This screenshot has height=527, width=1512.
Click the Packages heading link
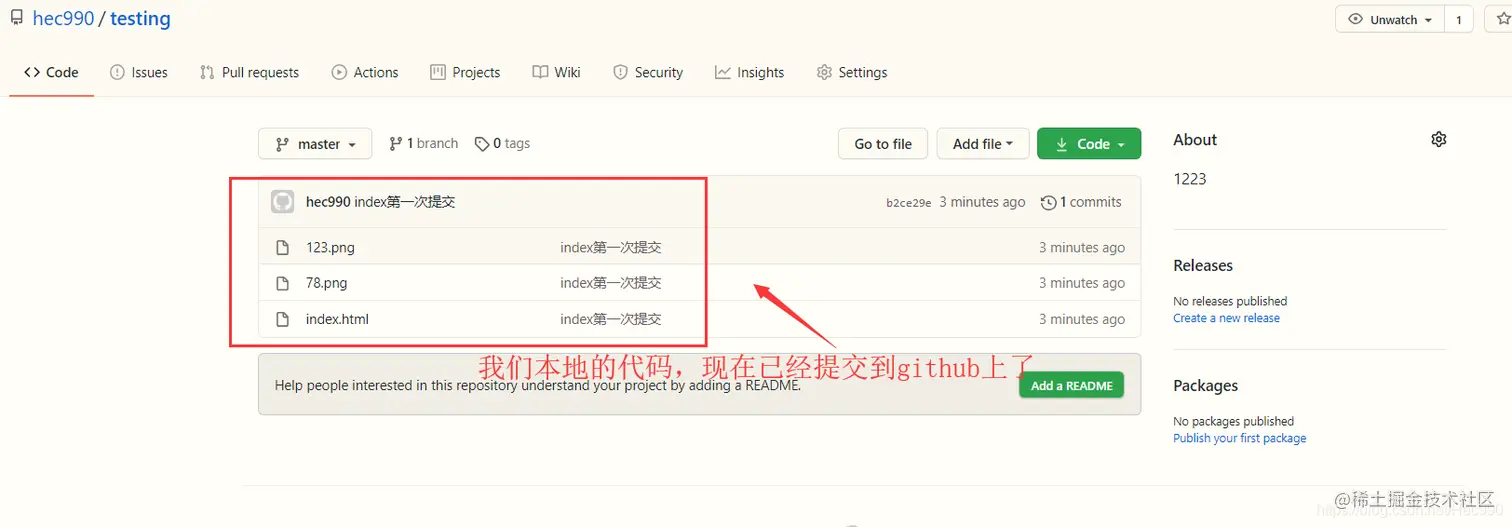[x=1205, y=385]
